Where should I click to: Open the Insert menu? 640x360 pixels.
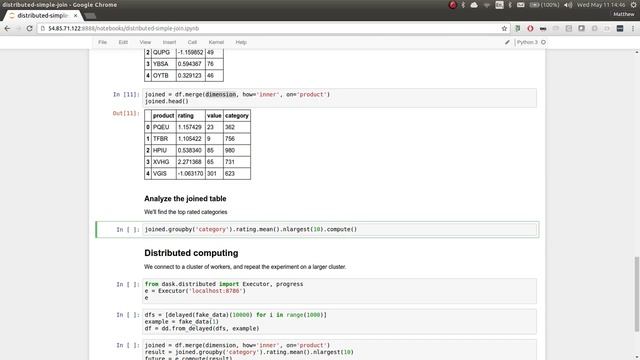coord(169,42)
